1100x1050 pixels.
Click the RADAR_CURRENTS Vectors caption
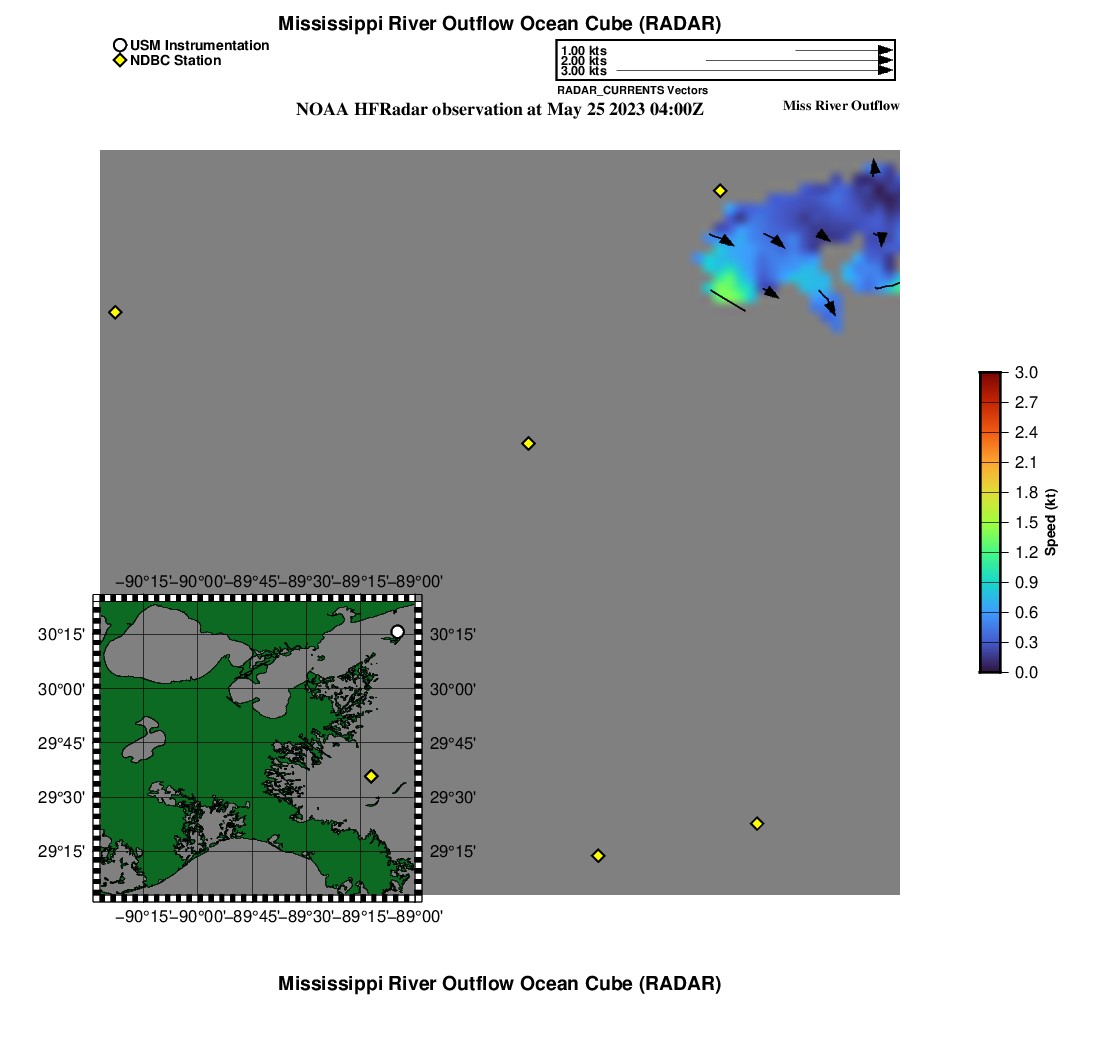click(632, 90)
